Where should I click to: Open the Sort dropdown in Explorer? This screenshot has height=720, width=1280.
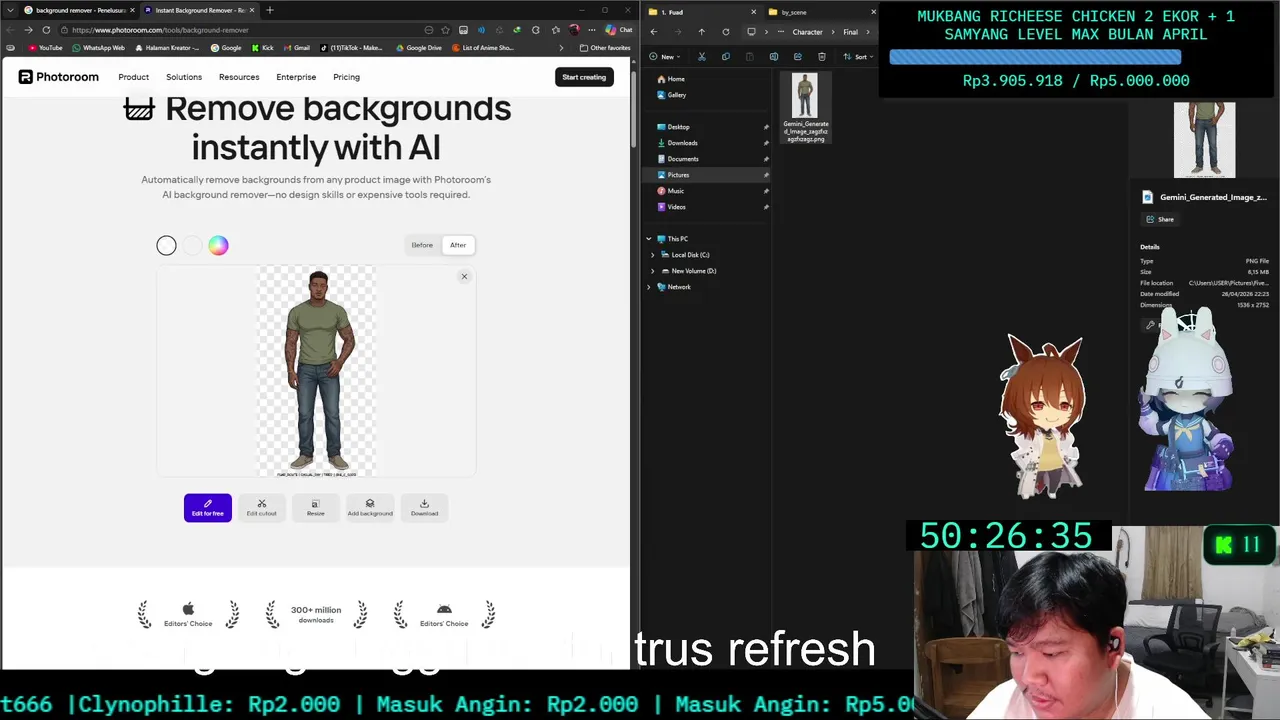click(x=857, y=56)
